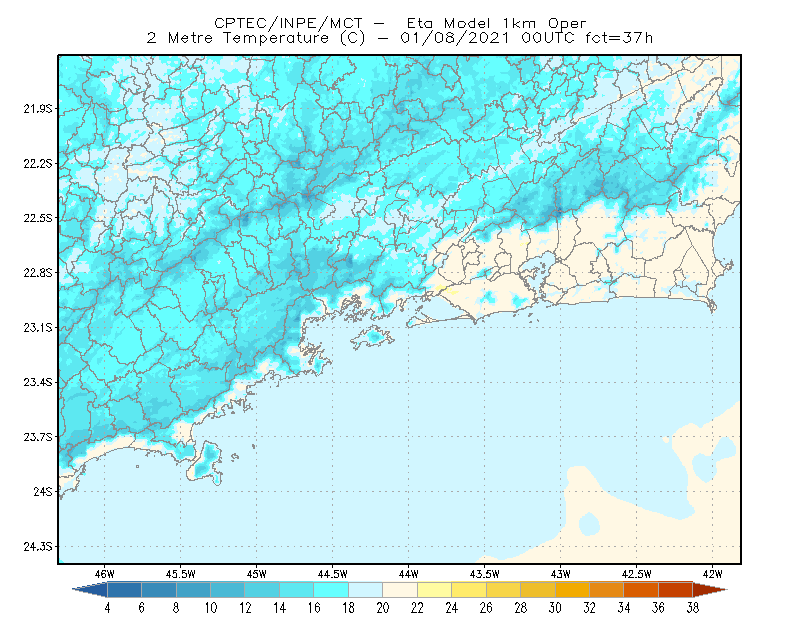Click the '2 Metre Temperature (C)' subtitle
This screenshot has height=618, width=800.
pyautogui.click(x=256, y=38)
